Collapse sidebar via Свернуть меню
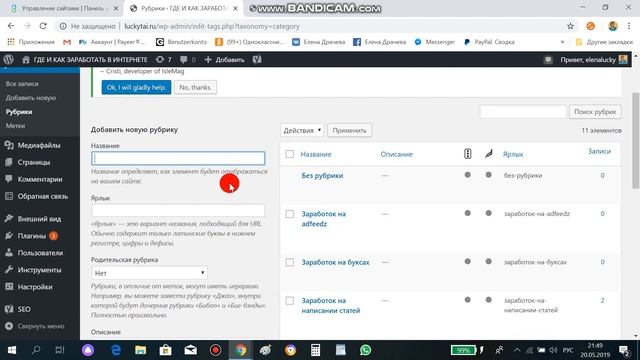This screenshot has height=360, width=640. (x=35, y=326)
